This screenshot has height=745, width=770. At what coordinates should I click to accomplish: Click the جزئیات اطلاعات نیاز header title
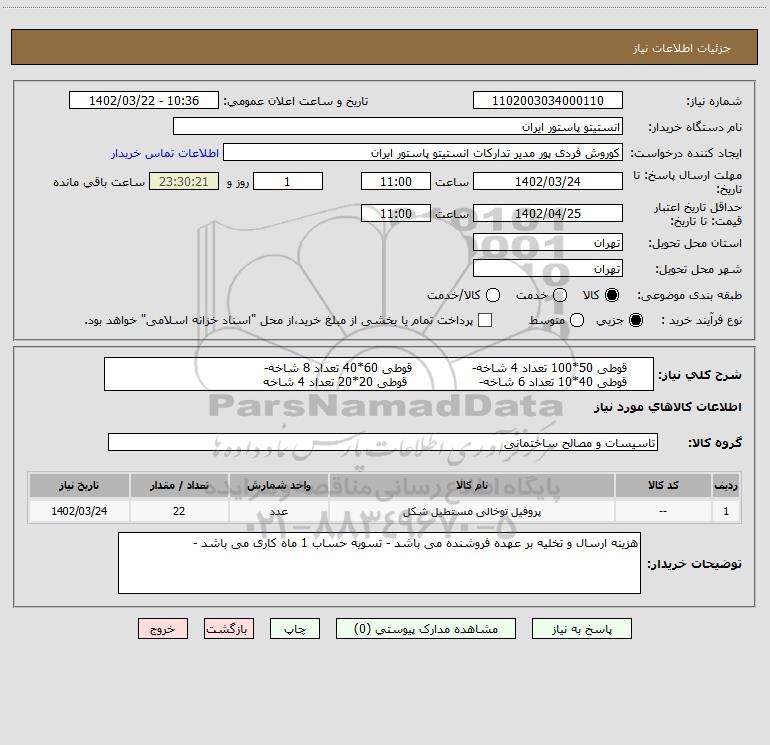coord(682,48)
